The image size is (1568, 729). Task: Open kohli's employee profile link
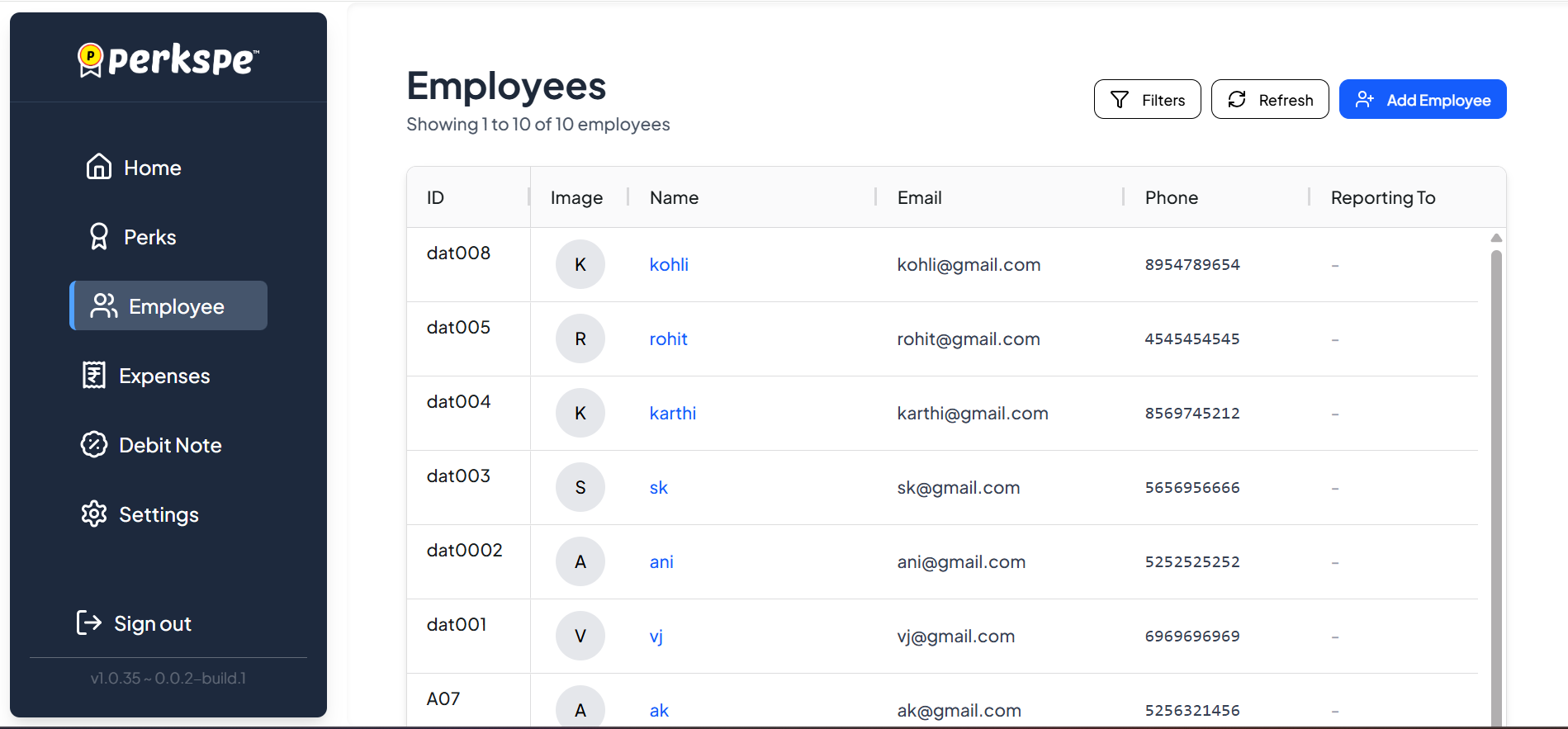coord(669,265)
